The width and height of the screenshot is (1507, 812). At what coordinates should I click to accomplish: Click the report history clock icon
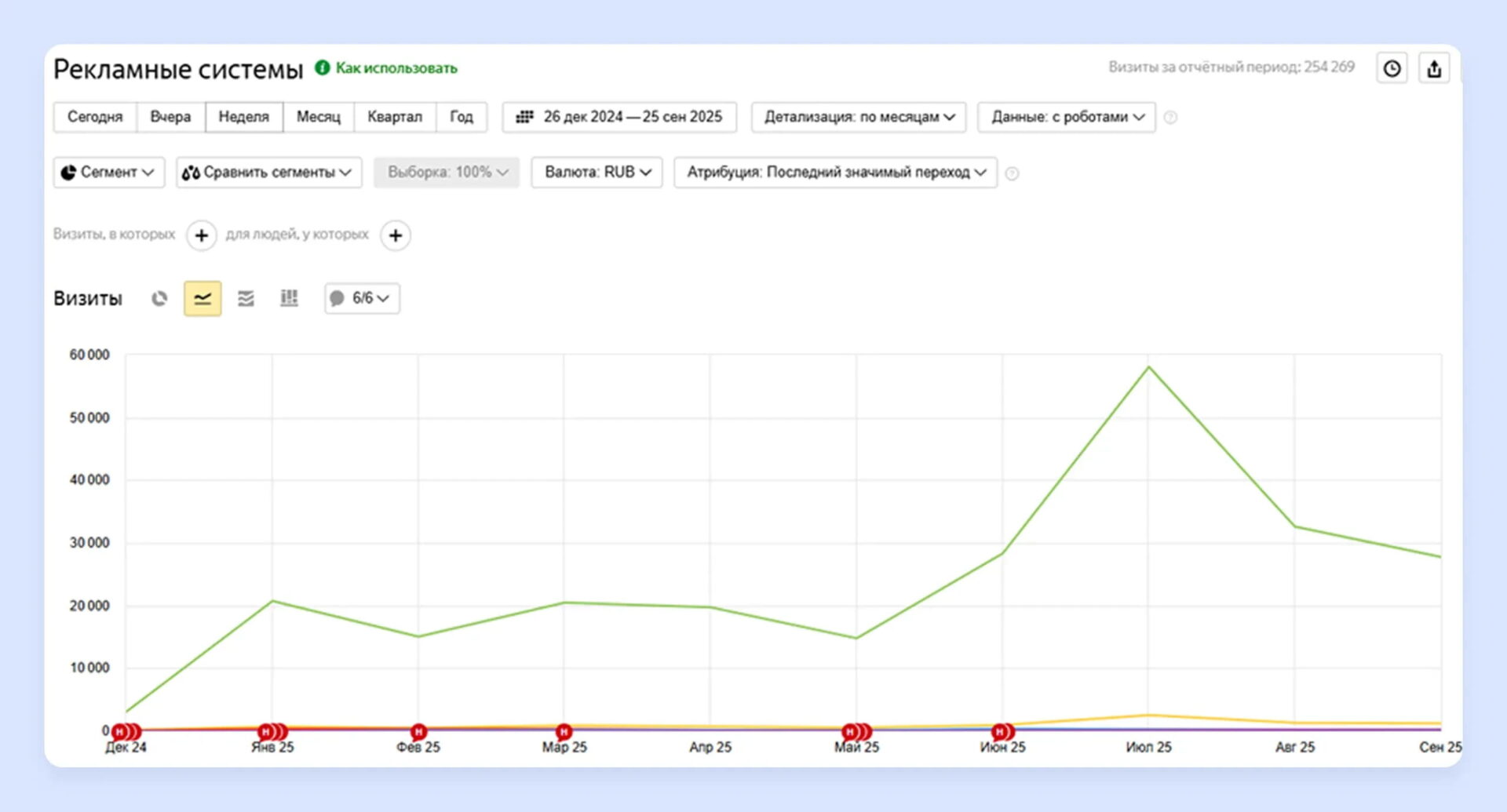(1392, 69)
